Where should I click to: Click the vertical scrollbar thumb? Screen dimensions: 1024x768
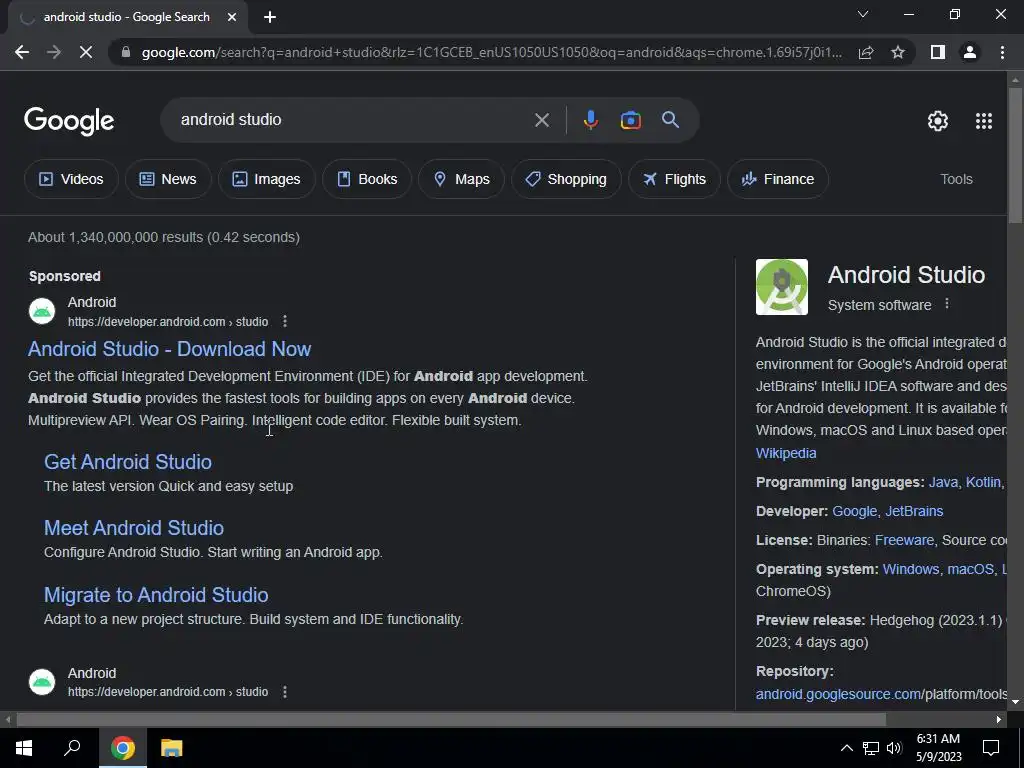click(x=1015, y=155)
